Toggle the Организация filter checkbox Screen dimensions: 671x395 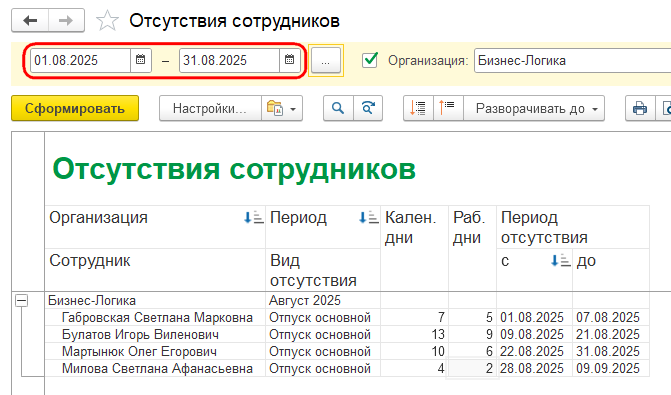pos(370,60)
